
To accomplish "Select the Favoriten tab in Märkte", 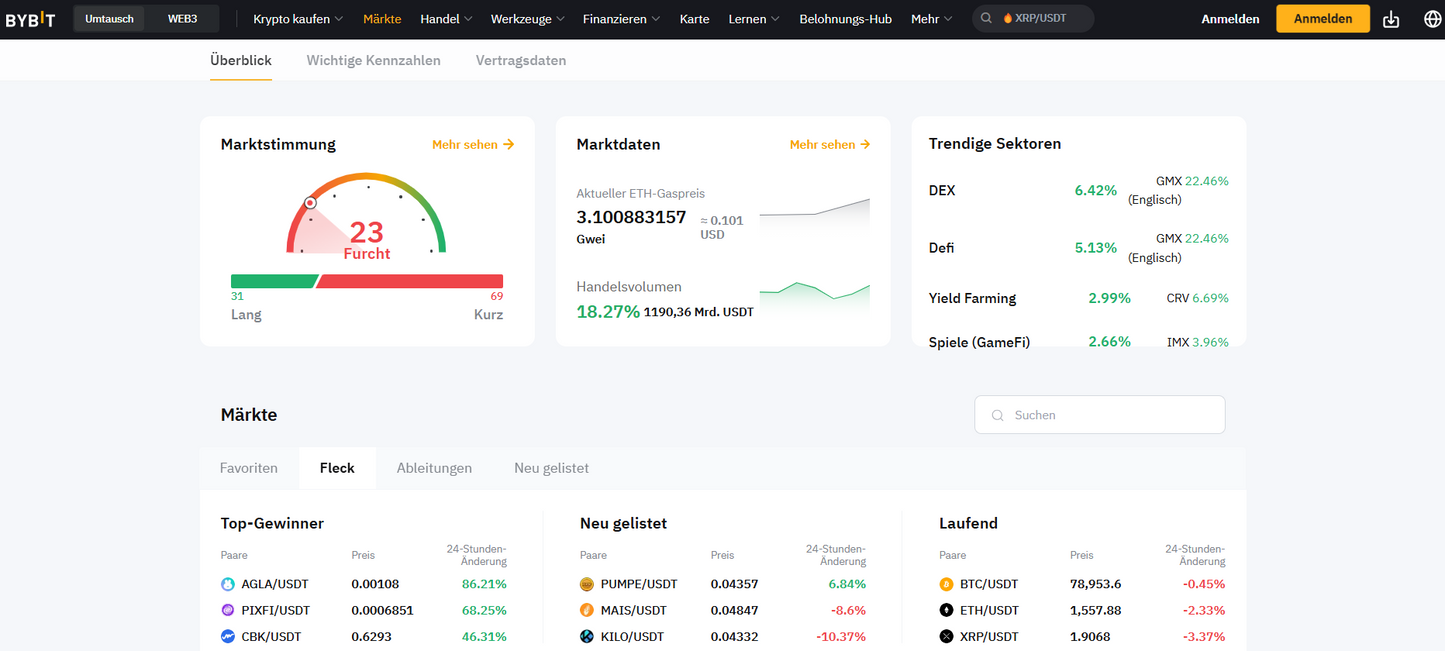I will (x=248, y=467).
